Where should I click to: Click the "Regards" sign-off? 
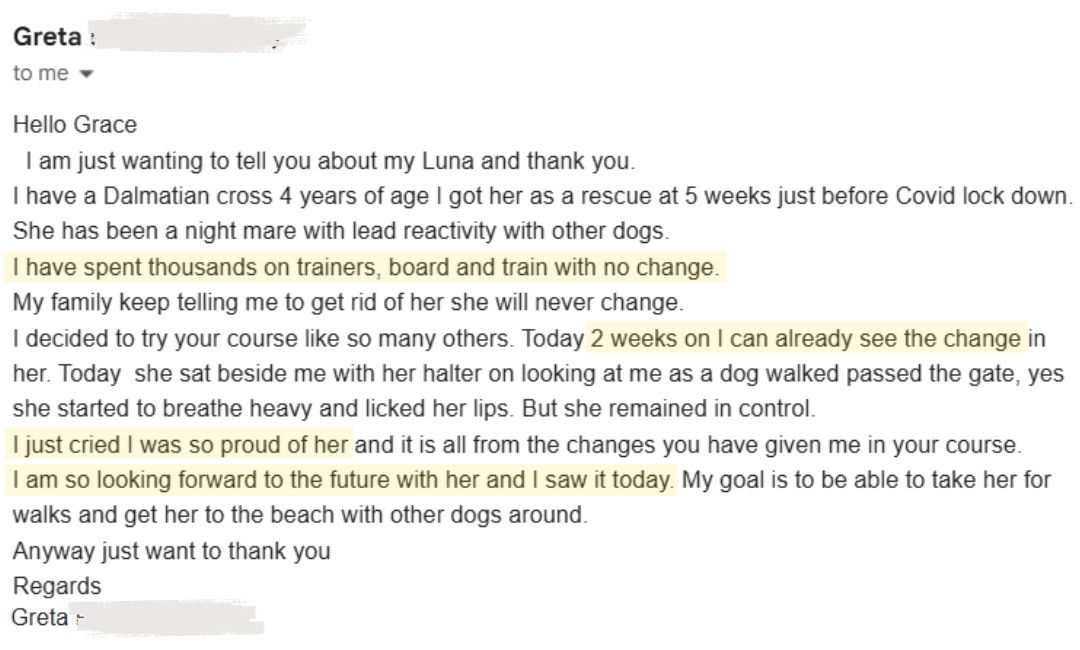[57, 586]
